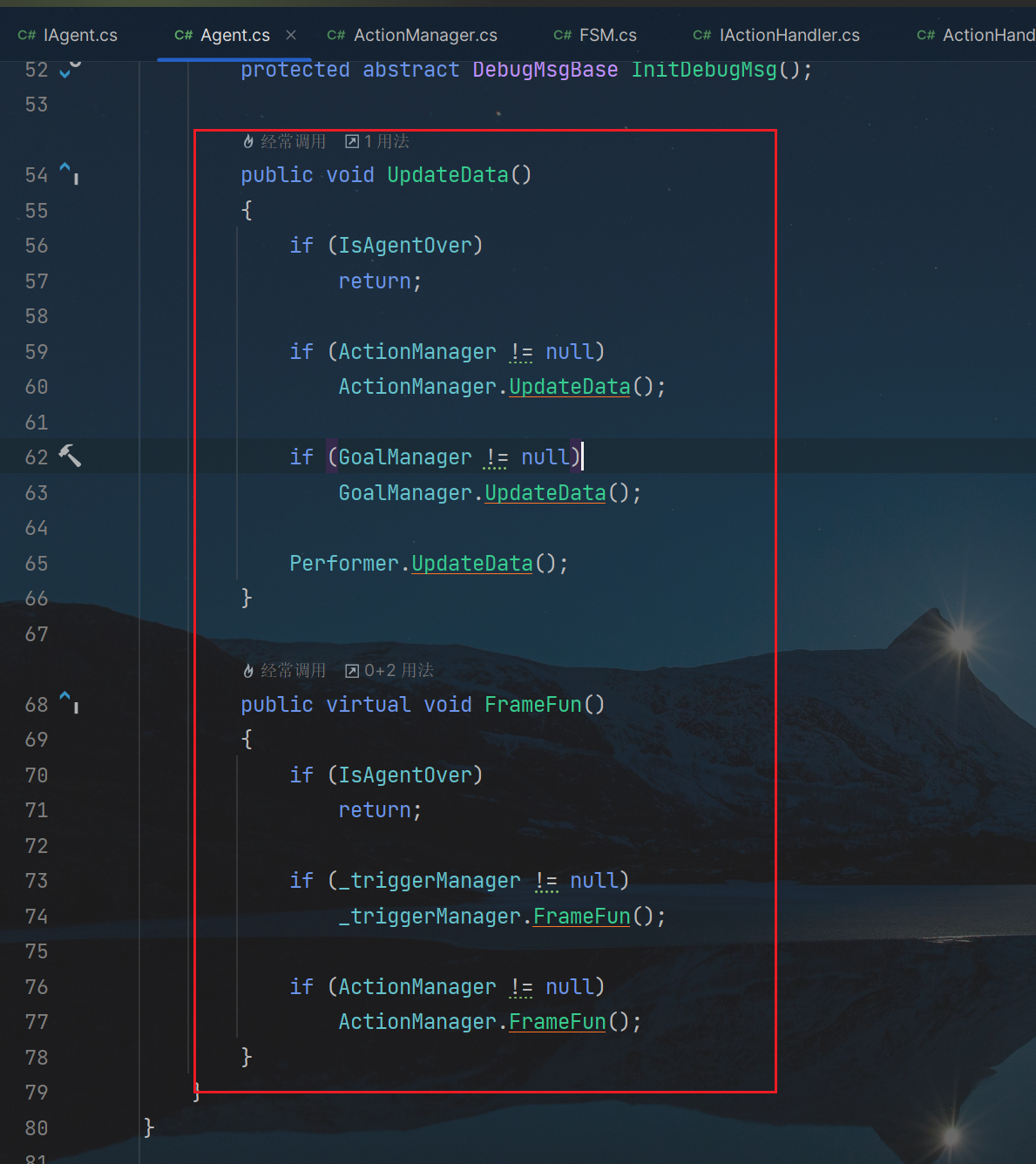
Task: Click the ActionManager.UpdateData call on line 60
Action: coord(569,387)
